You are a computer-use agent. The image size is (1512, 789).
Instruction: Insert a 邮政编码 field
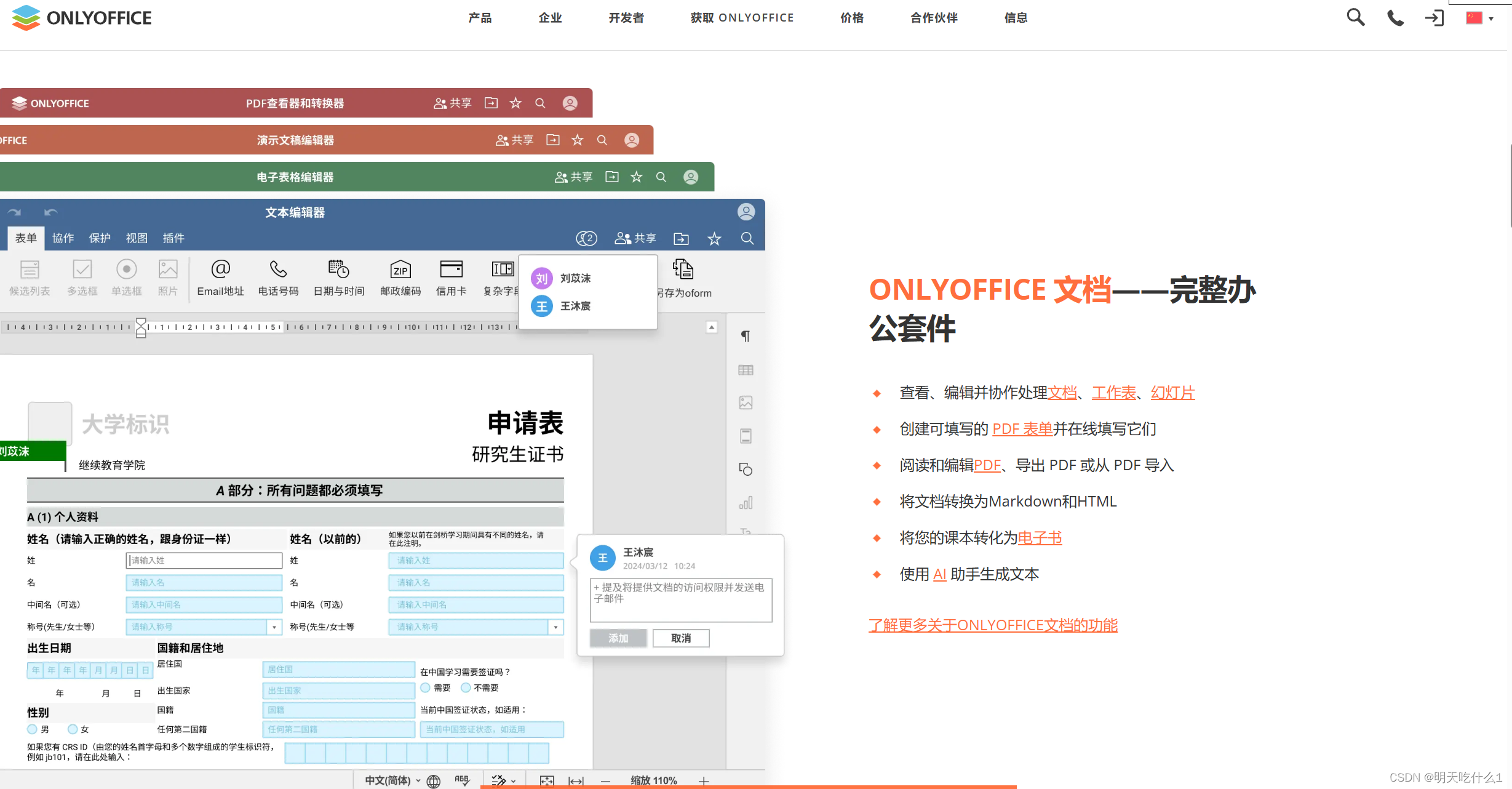coord(400,277)
